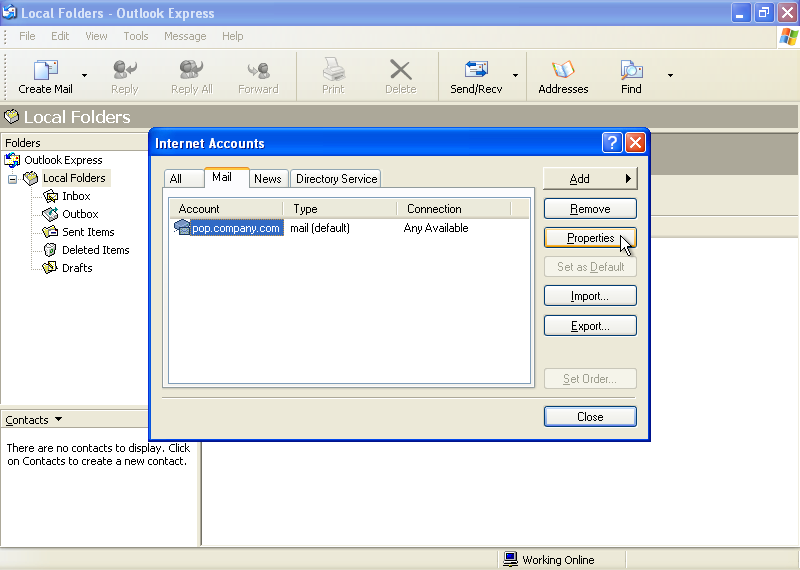This screenshot has height=570, width=800.
Task: Click the Properties button
Action: (x=590, y=238)
